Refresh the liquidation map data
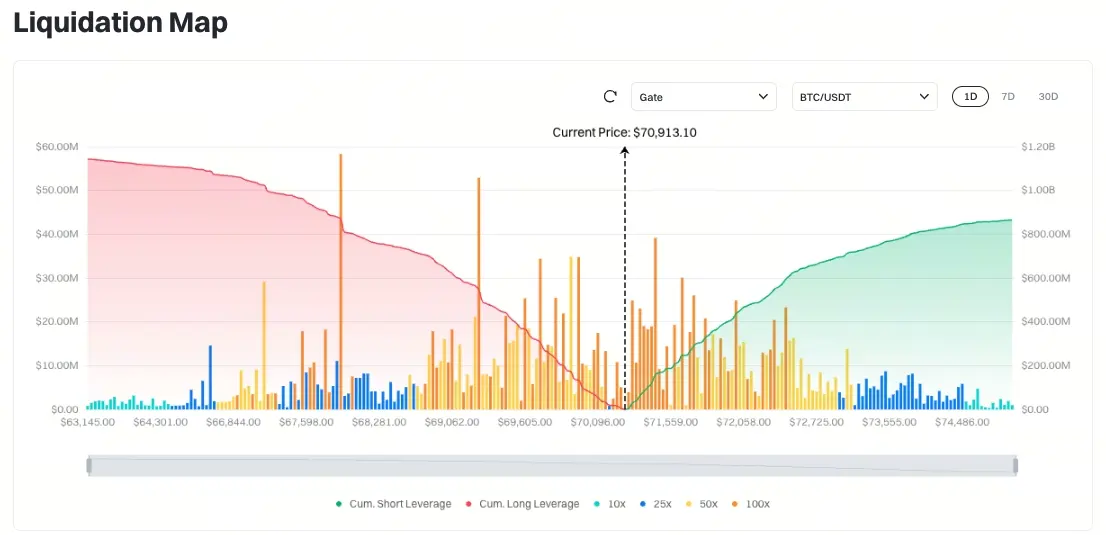 pyautogui.click(x=610, y=97)
